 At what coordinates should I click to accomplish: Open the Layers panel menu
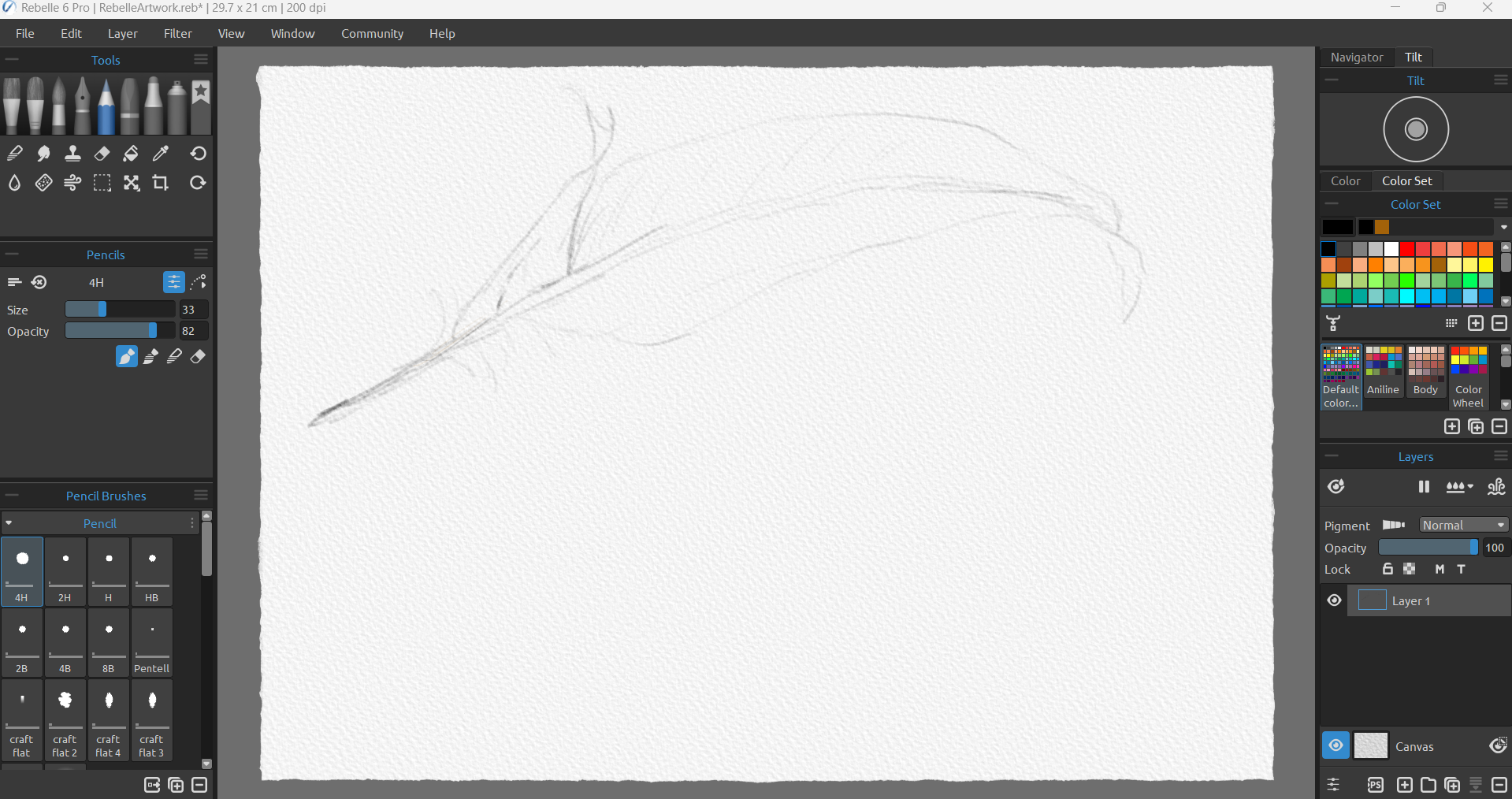pyautogui.click(x=1501, y=455)
